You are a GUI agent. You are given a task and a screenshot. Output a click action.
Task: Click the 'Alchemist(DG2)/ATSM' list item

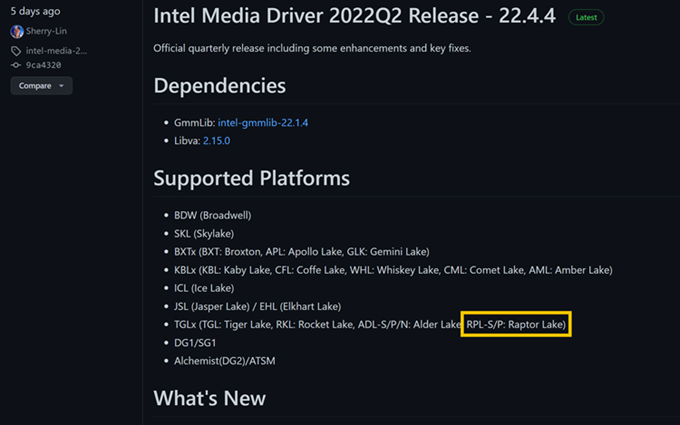click(x=224, y=361)
